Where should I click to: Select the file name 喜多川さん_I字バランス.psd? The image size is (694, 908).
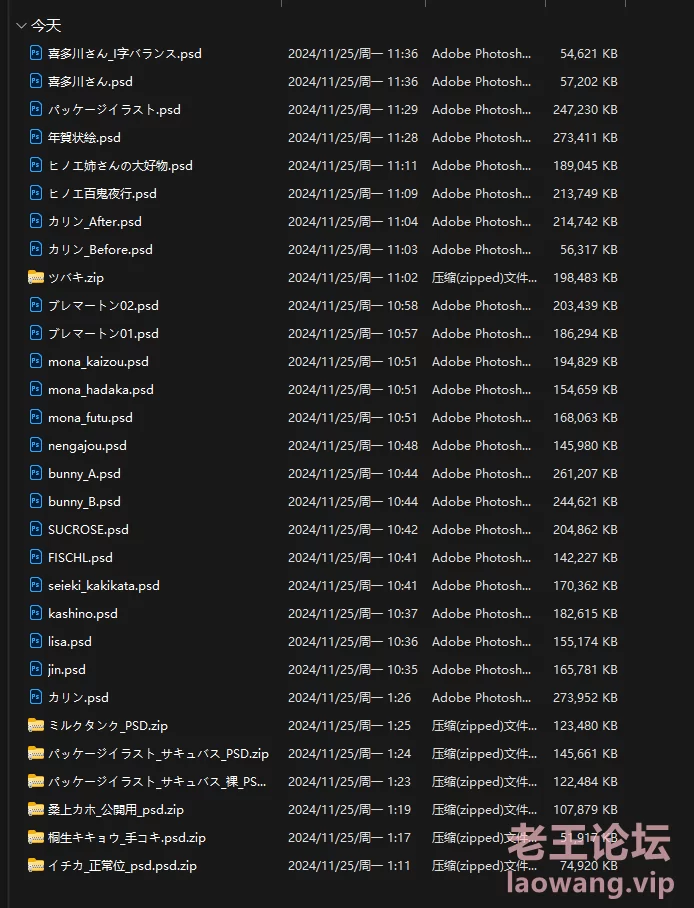(x=125, y=53)
